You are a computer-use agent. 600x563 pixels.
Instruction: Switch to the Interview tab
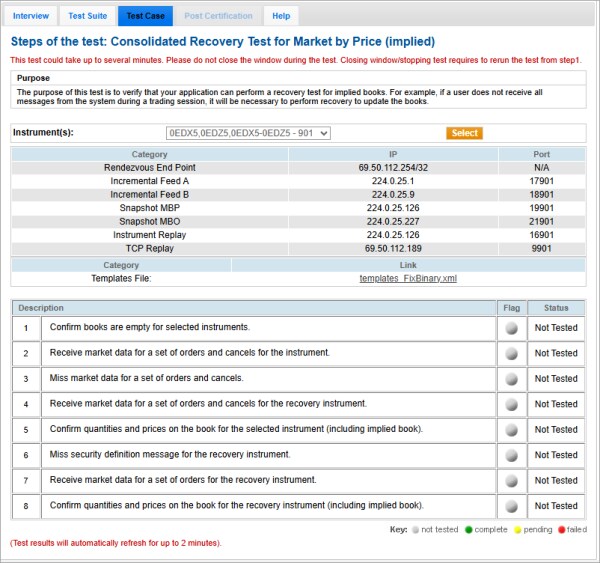tap(31, 16)
